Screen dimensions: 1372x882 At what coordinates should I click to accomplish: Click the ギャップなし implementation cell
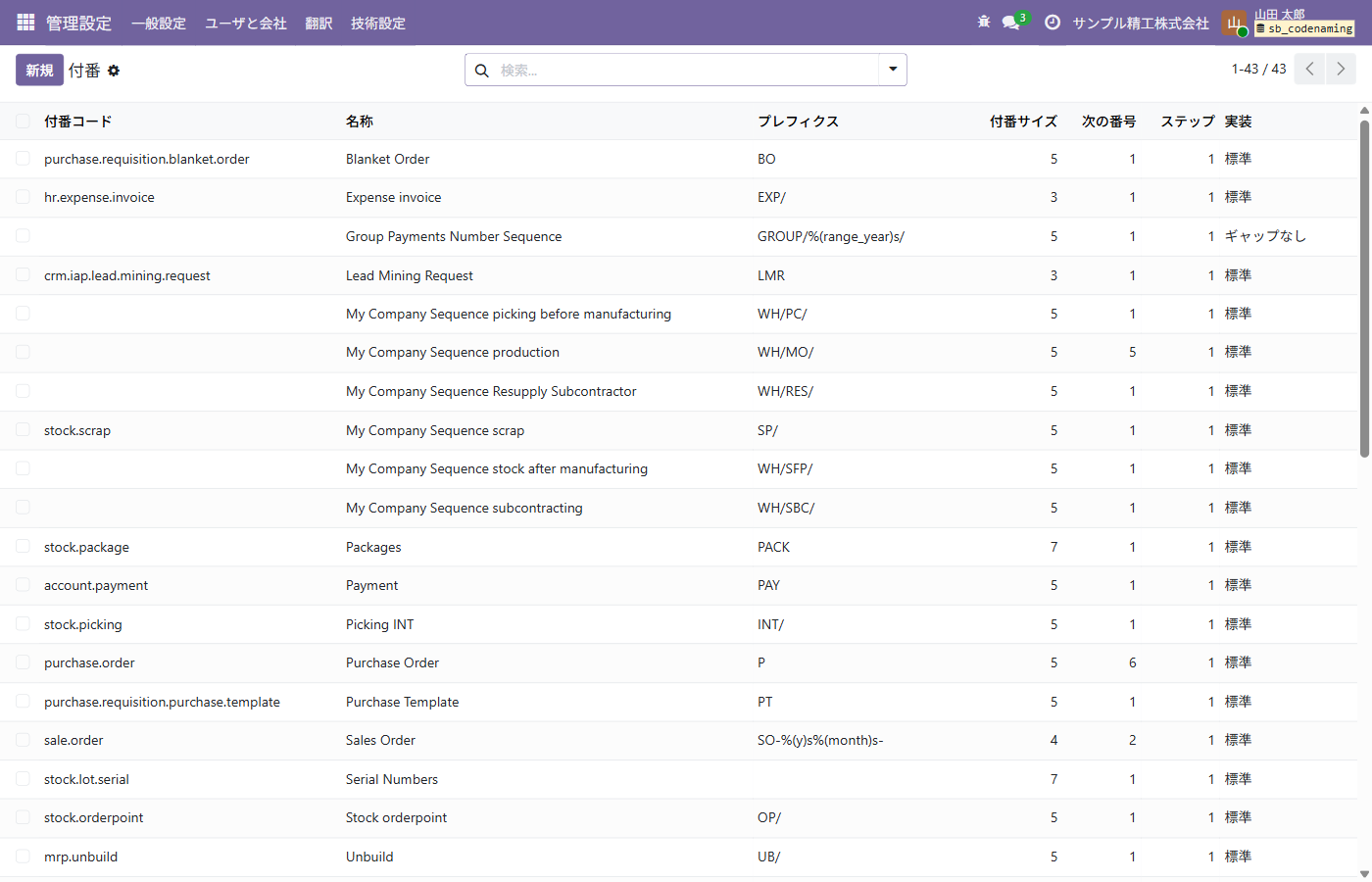[1265, 236]
